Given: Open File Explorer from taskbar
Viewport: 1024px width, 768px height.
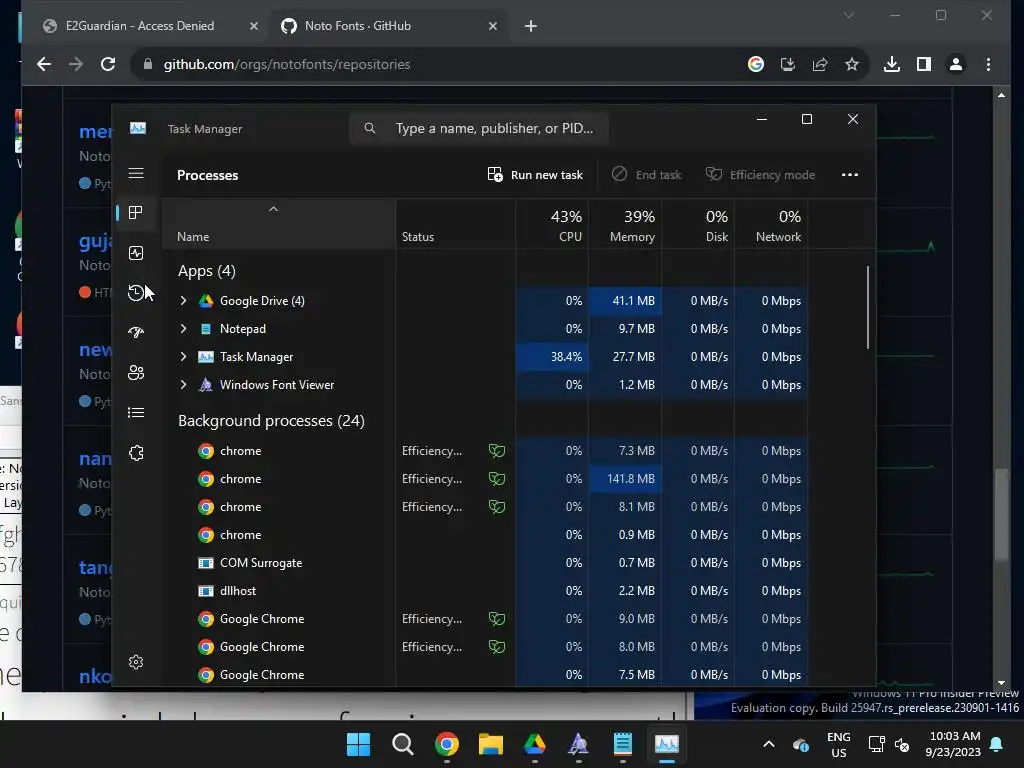Looking at the screenshot, I should [x=490, y=744].
